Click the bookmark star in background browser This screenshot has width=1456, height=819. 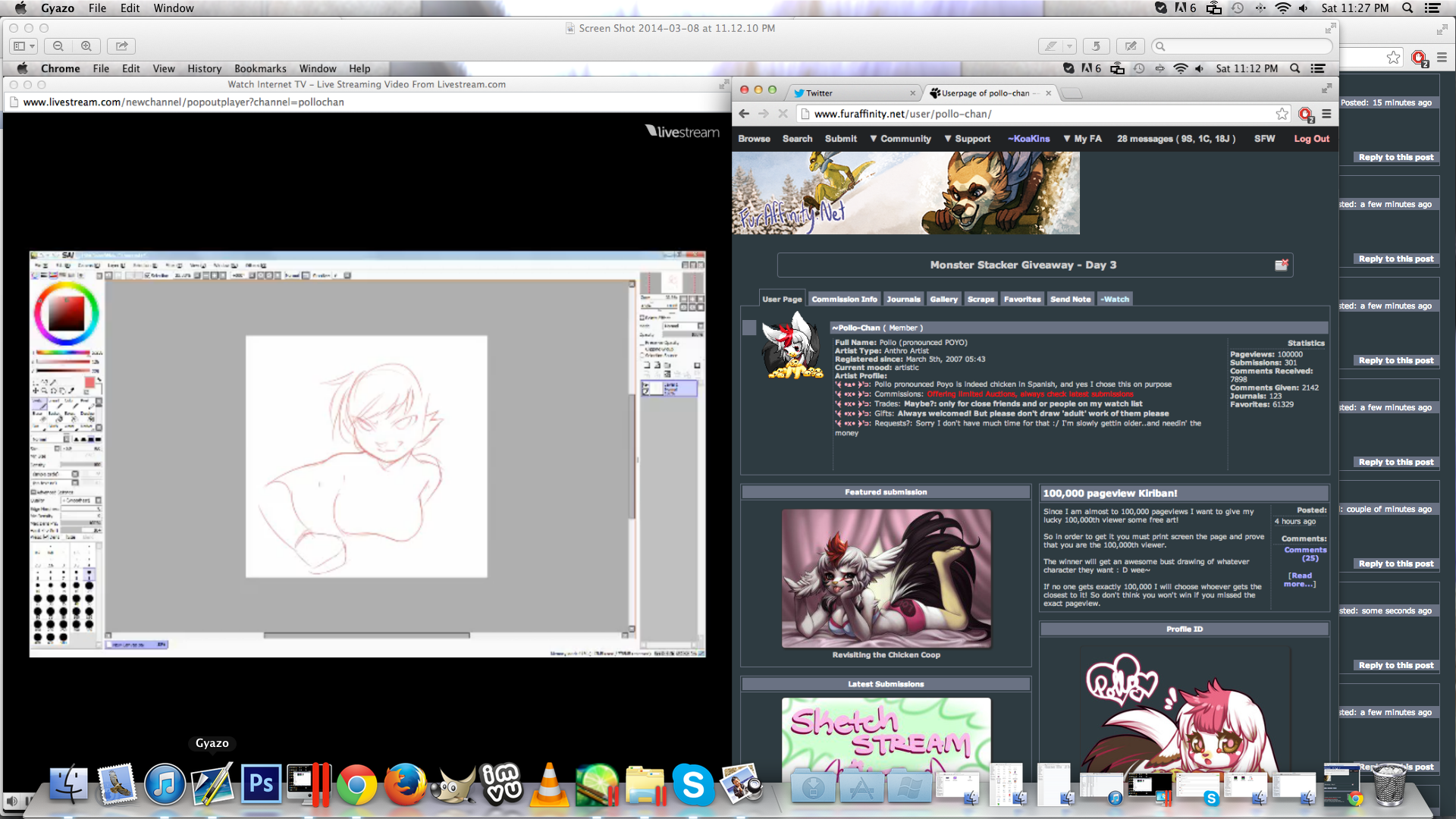[1393, 58]
